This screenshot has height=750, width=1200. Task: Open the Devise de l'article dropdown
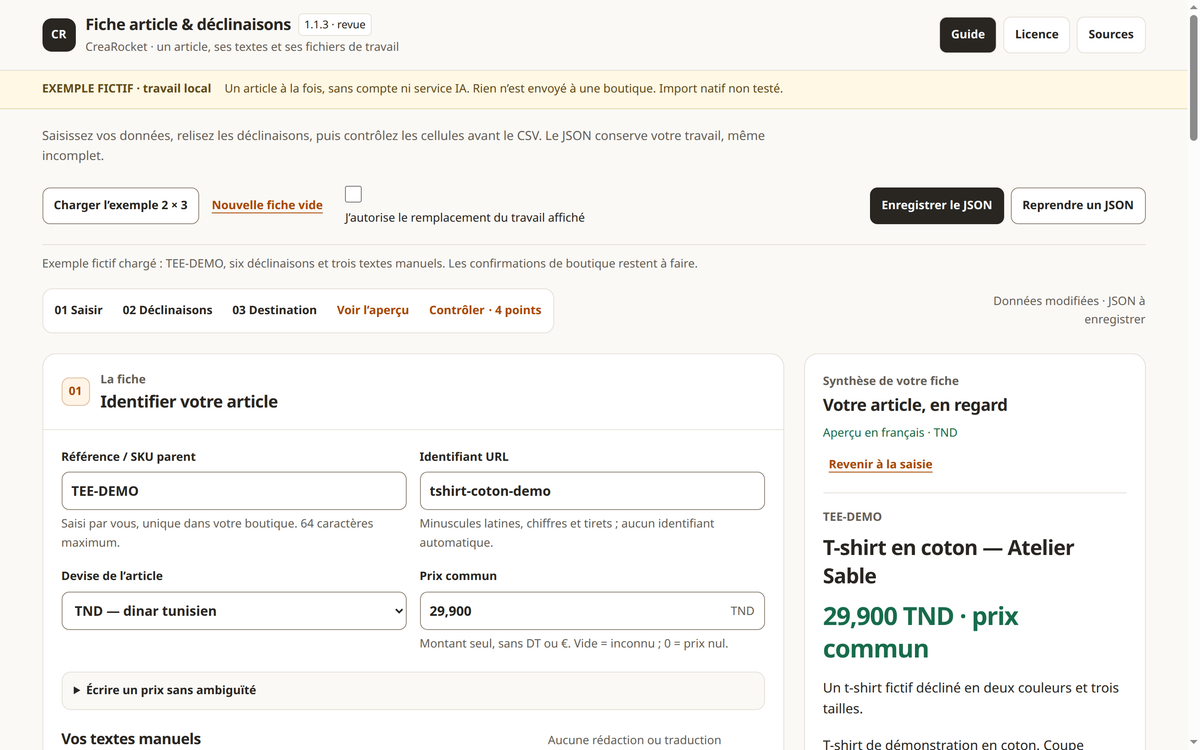coord(234,611)
